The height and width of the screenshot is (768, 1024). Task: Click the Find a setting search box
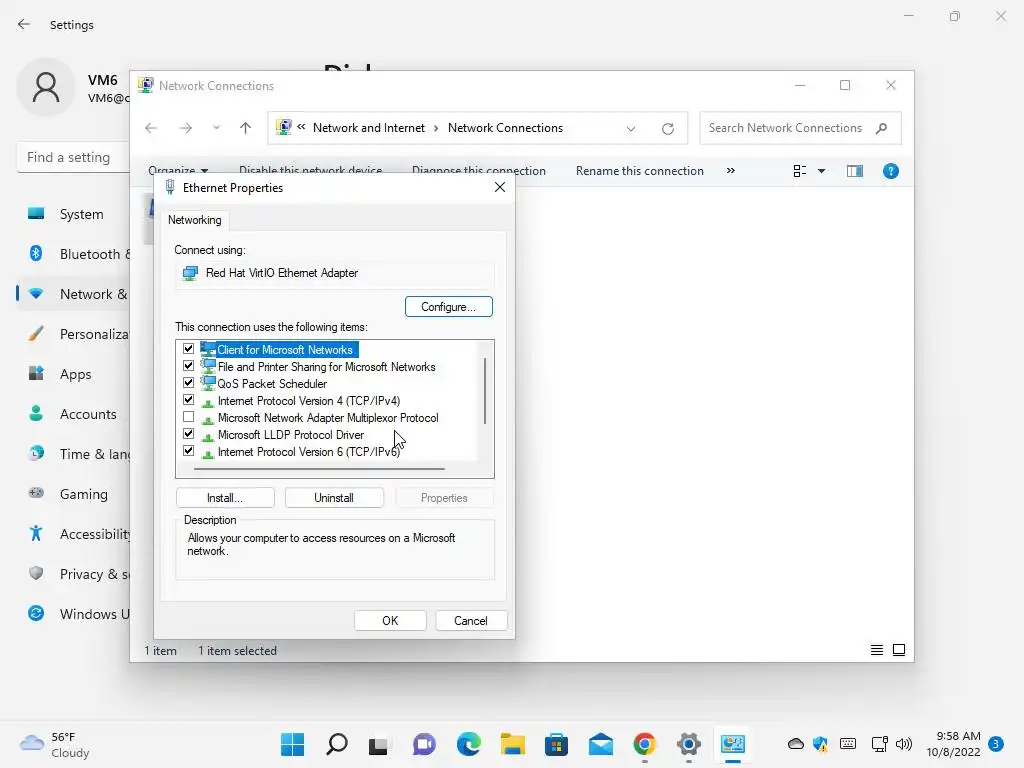coord(73,157)
